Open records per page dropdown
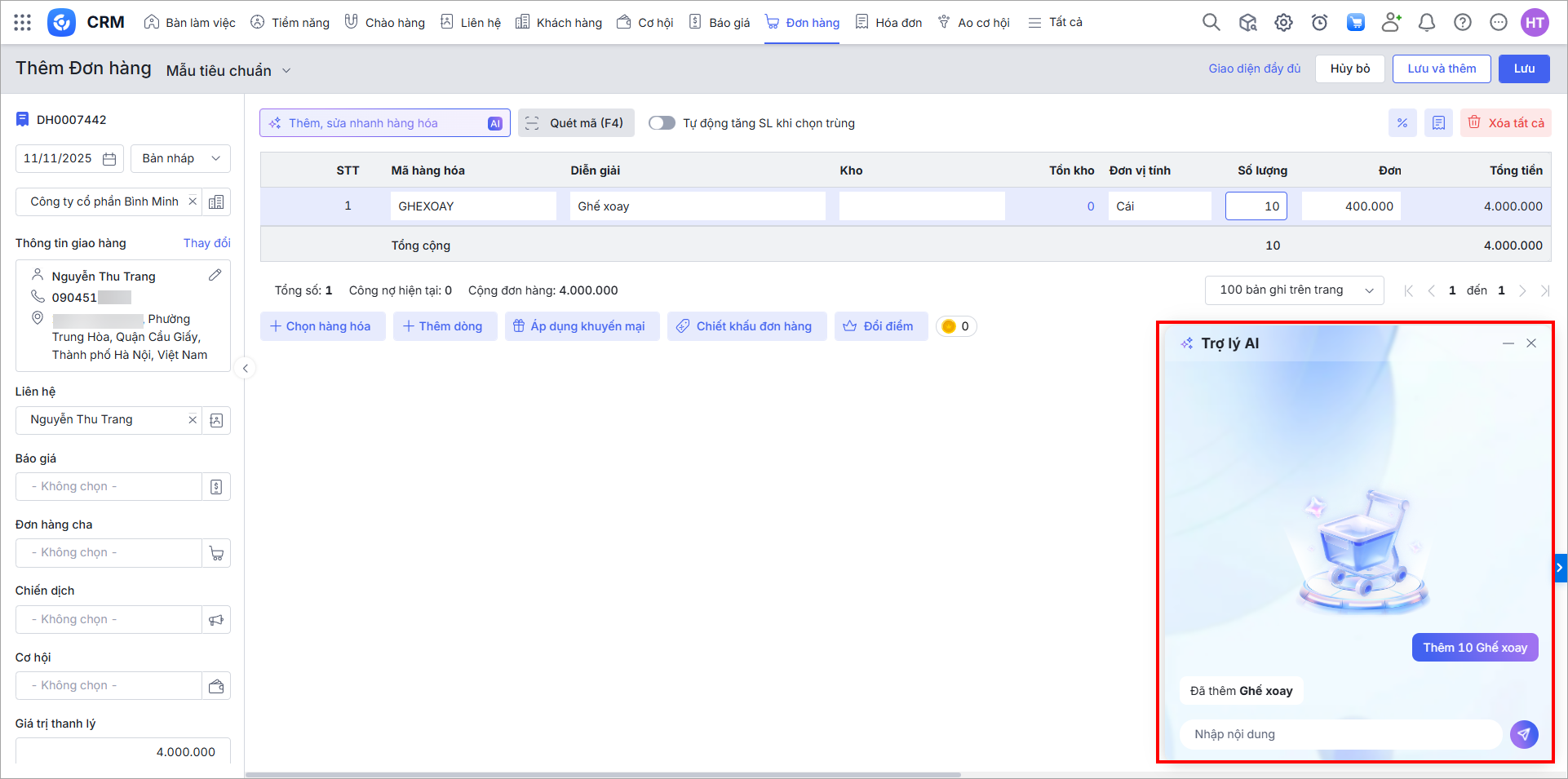The image size is (1568, 779). coord(1293,290)
